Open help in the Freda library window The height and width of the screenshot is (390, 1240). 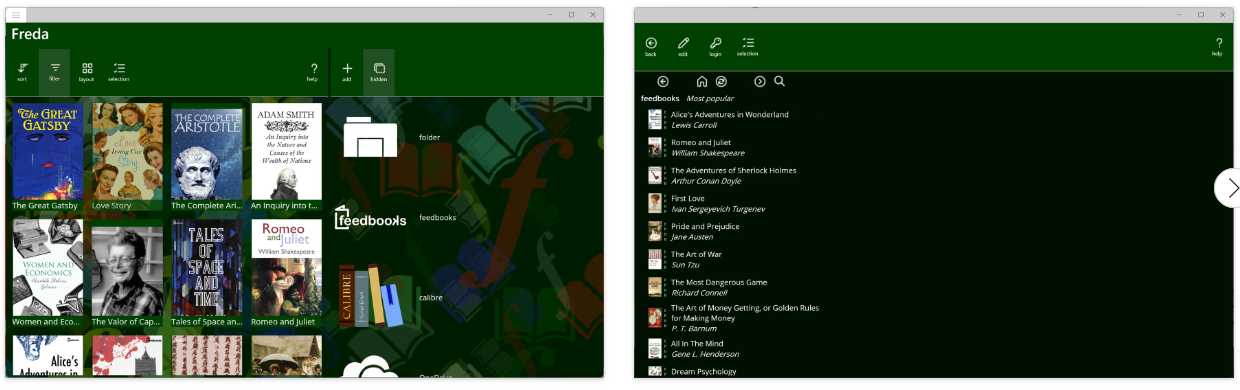click(313, 72)
